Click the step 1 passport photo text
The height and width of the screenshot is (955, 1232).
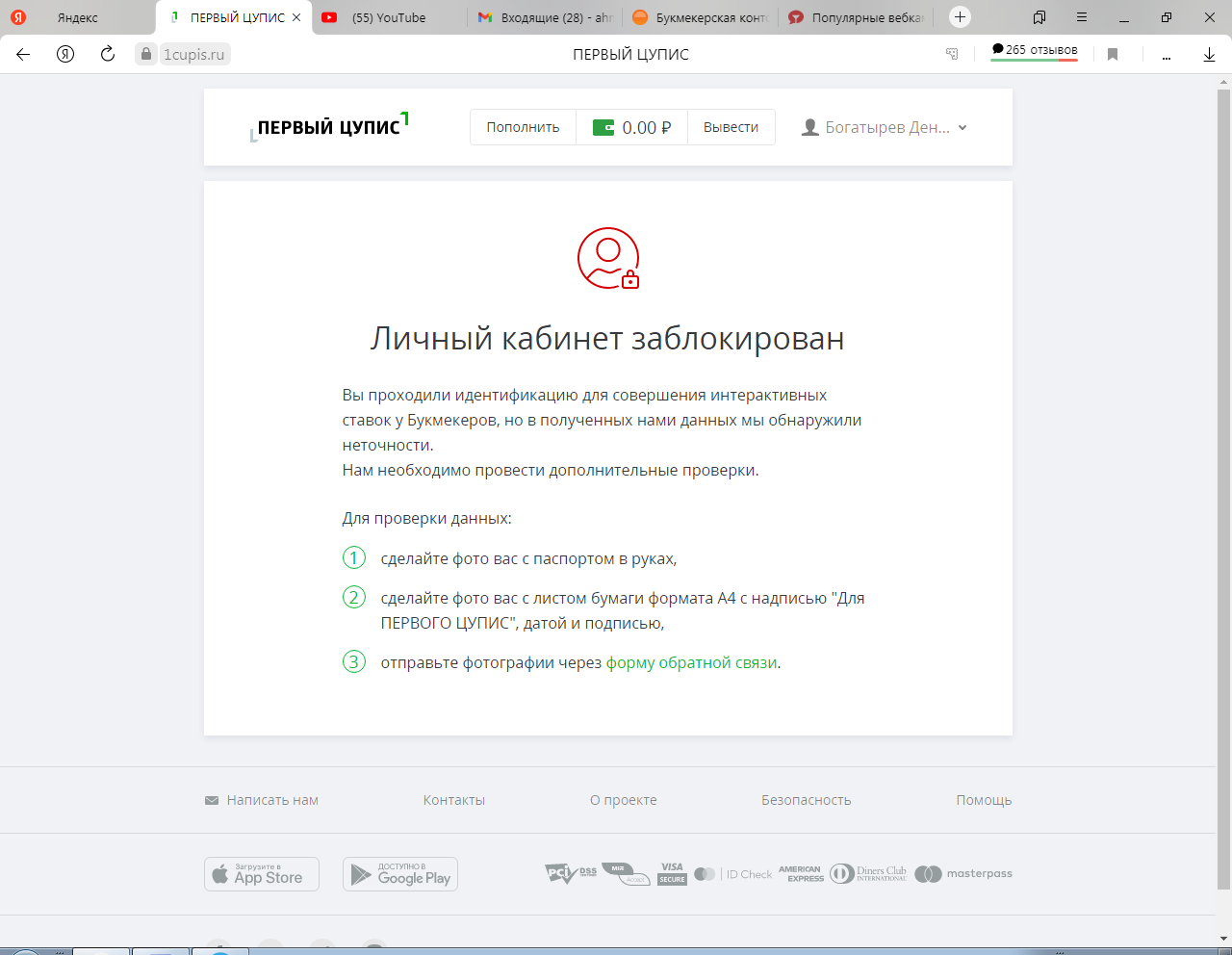(x=528, y=558)
